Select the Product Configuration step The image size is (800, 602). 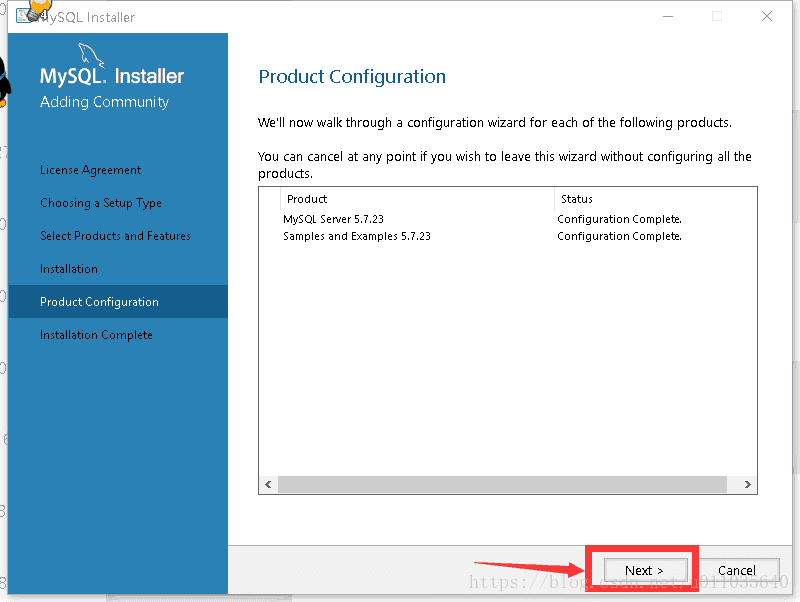pos(118,302)
